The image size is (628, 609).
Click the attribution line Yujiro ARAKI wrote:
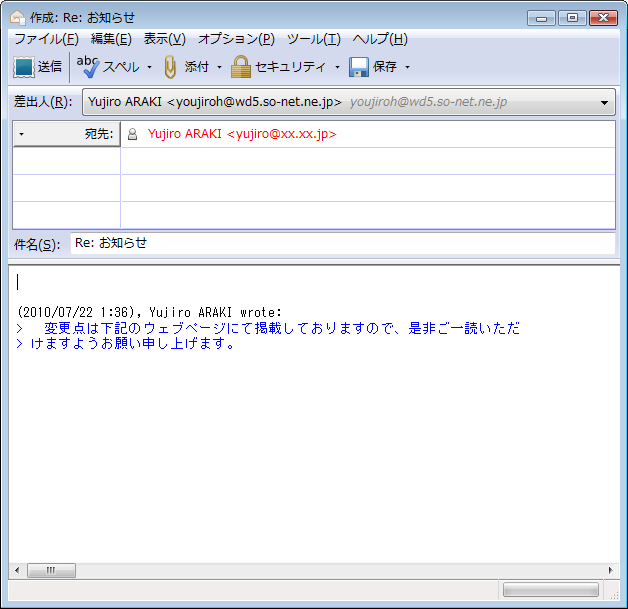pos(149,312)
